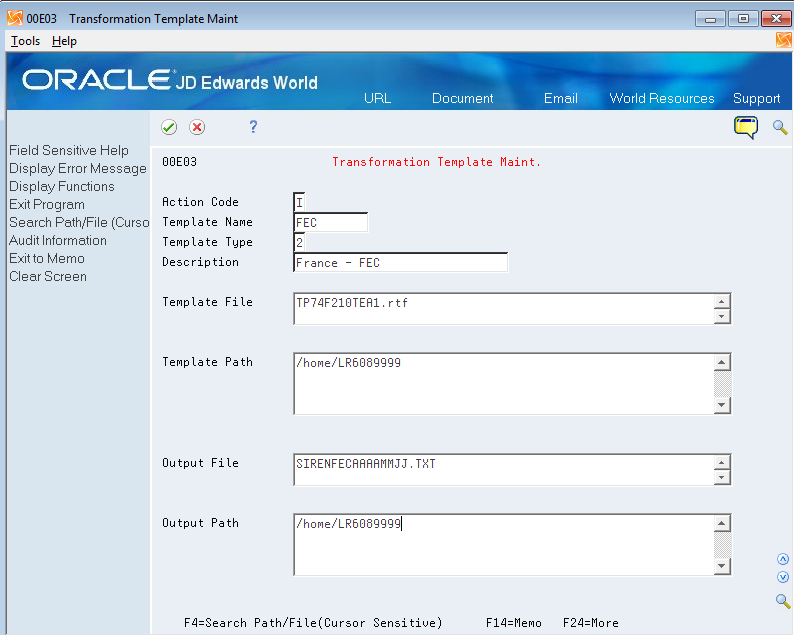Click the Template Name field
This screenshot has height=635, width=794.
[331, 222]
